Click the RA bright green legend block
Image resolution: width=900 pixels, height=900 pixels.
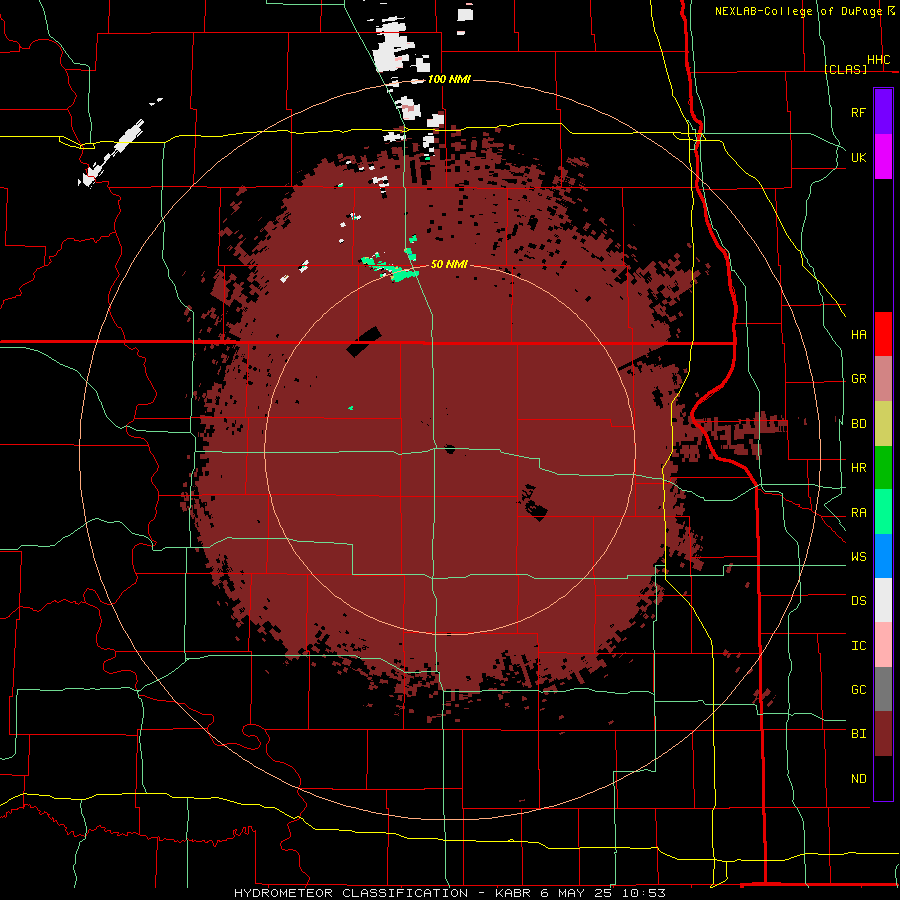coord(883,512)
